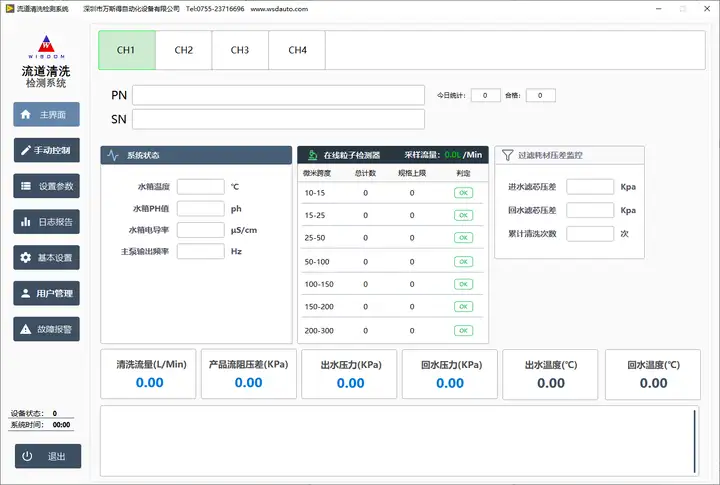Viewport: 720px width, 485px height.
Task: Click the 10-15 micron range label
Action: [315, 193]
